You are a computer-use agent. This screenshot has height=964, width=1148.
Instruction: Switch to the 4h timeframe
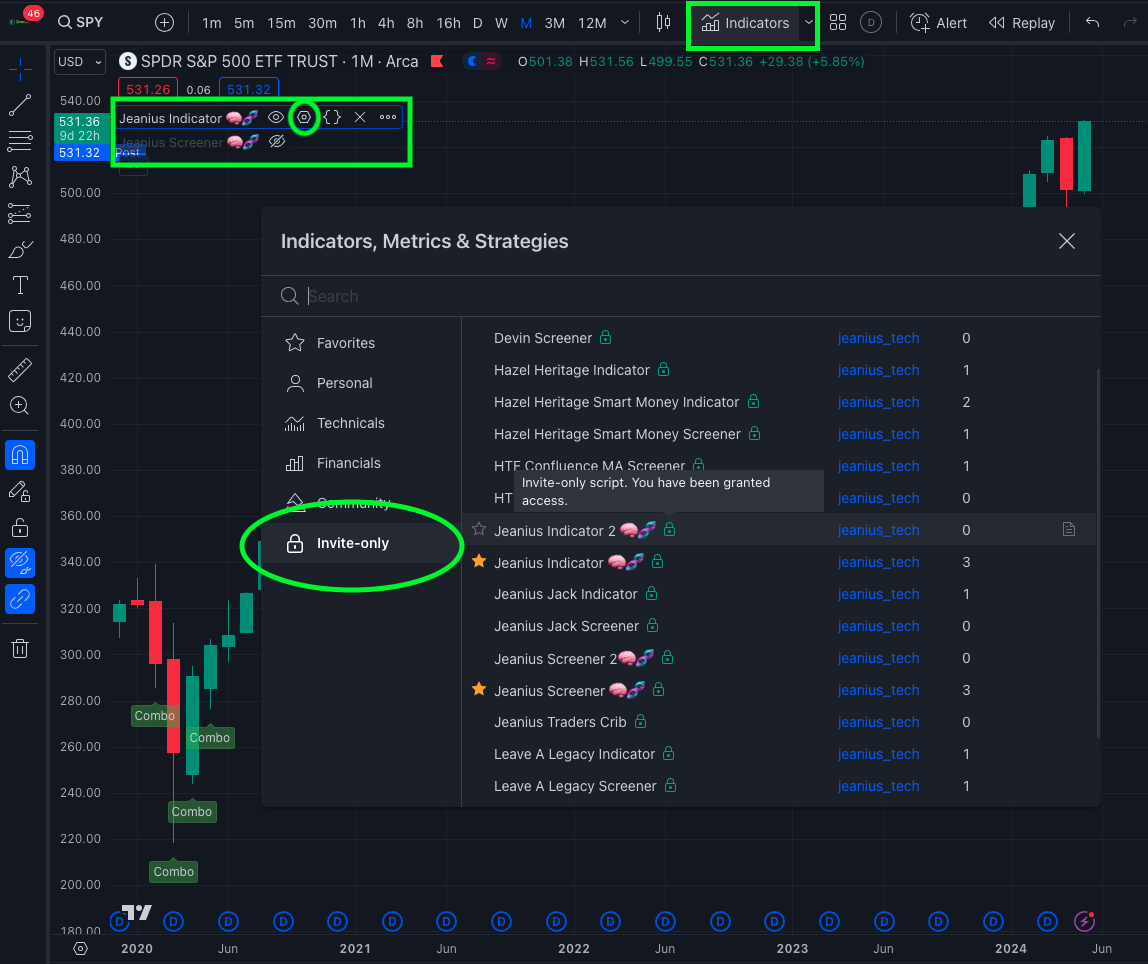pyautogui.click(x=386, y=23)
